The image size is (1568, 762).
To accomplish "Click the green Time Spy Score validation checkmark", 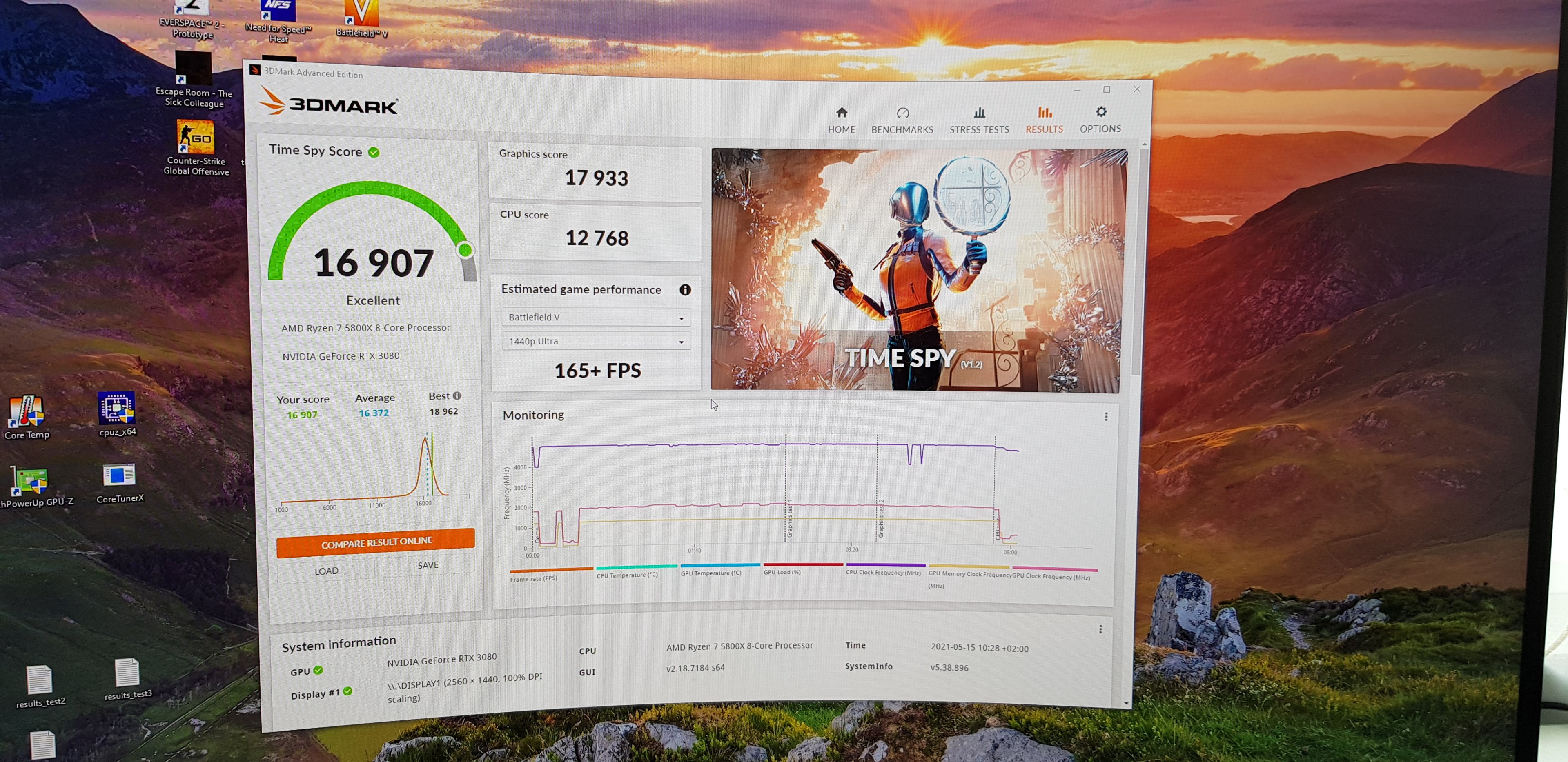I will pos(374,152).
